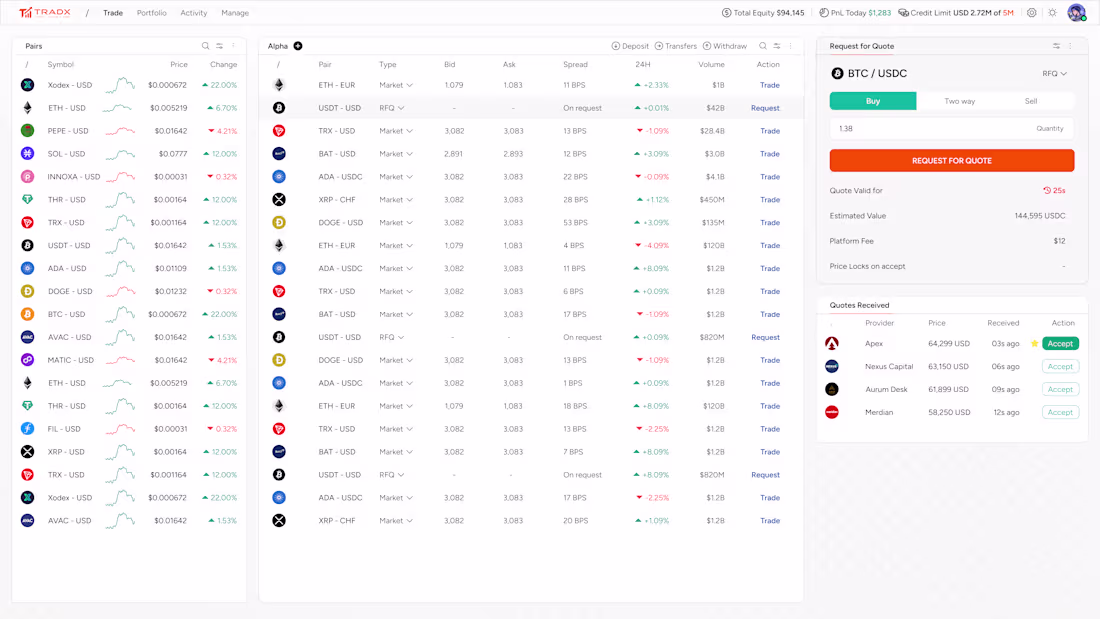
Task: Click the FIL coin icon
Action: coord(27,429)
